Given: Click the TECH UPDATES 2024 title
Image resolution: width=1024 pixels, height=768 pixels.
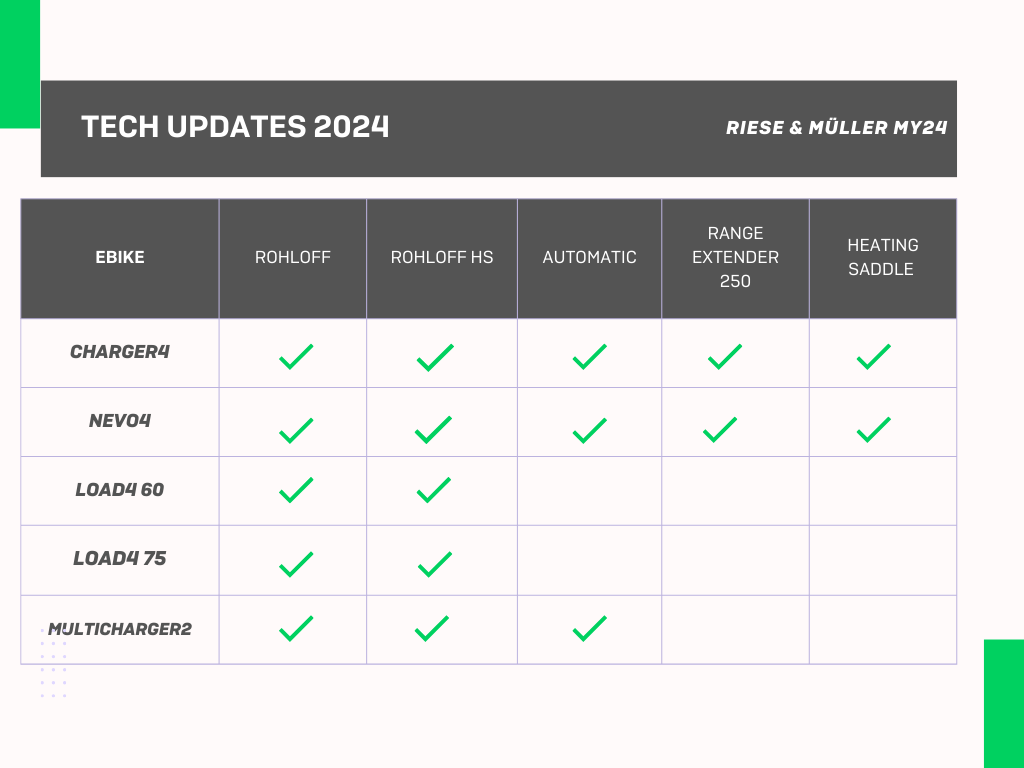Looking at the screenshot, I should click(235, 127).
